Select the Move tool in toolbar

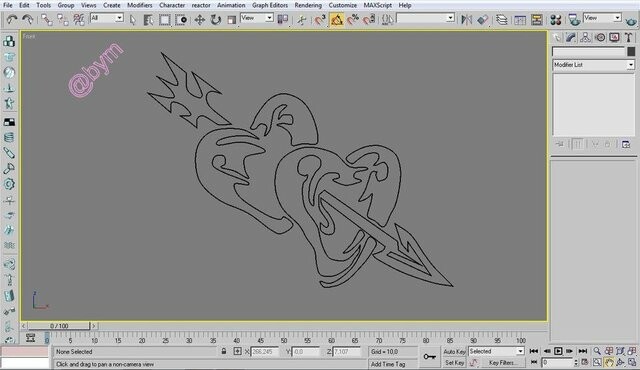tap(200, 20)
